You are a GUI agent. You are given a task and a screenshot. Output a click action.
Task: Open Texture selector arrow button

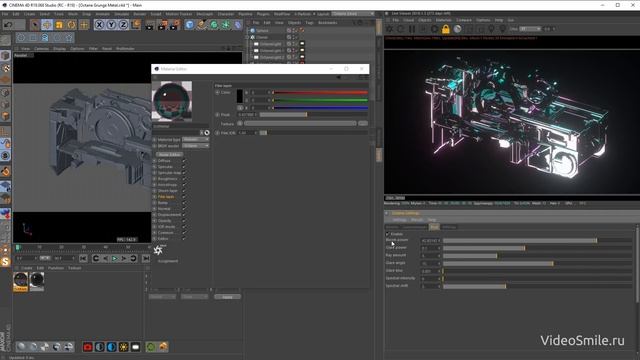tap(240, 124)
